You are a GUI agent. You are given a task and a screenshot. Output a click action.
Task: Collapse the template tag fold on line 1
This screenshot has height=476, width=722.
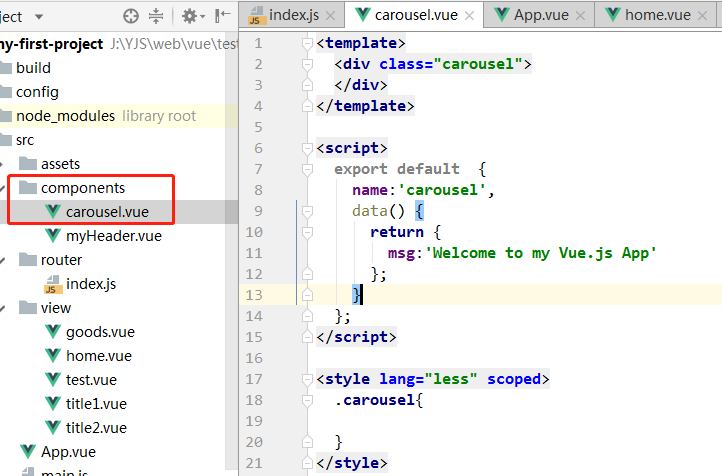coord(307,43)
